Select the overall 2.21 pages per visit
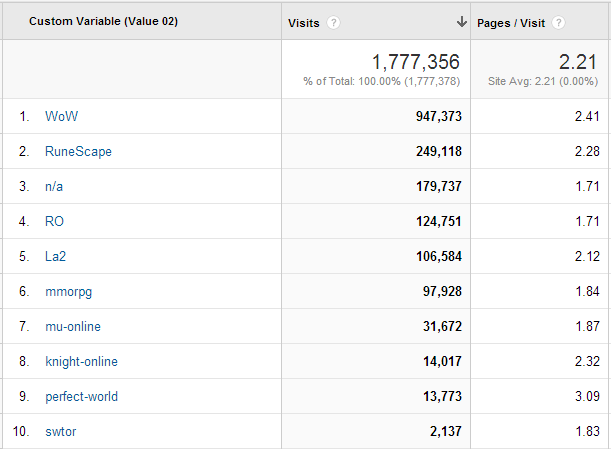 pos(578,62)
